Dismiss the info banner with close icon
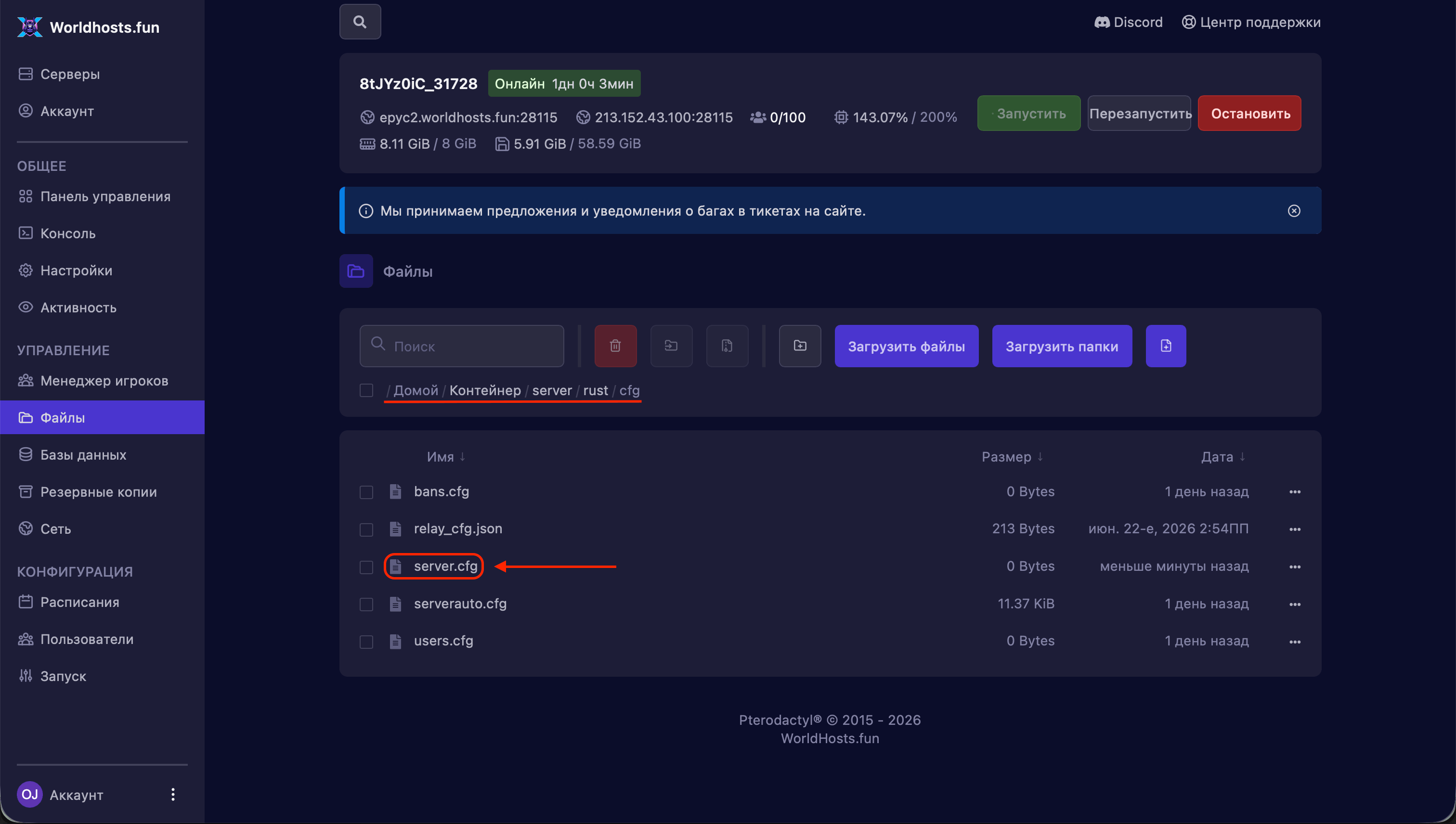The height and width of the screenshot is (824, 1456). click(1294, 210)
